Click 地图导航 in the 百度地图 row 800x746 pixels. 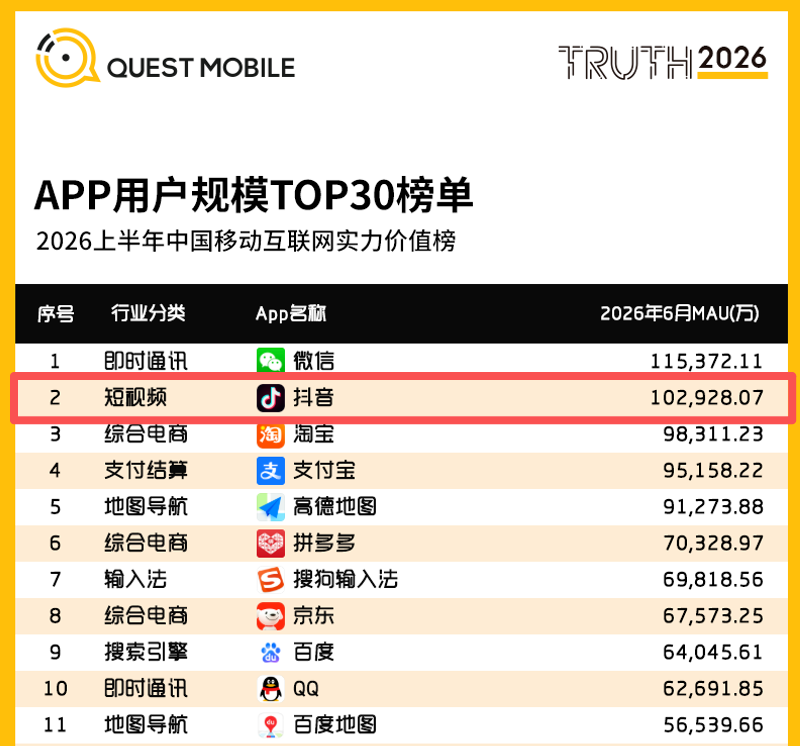[x=146, y=725]
